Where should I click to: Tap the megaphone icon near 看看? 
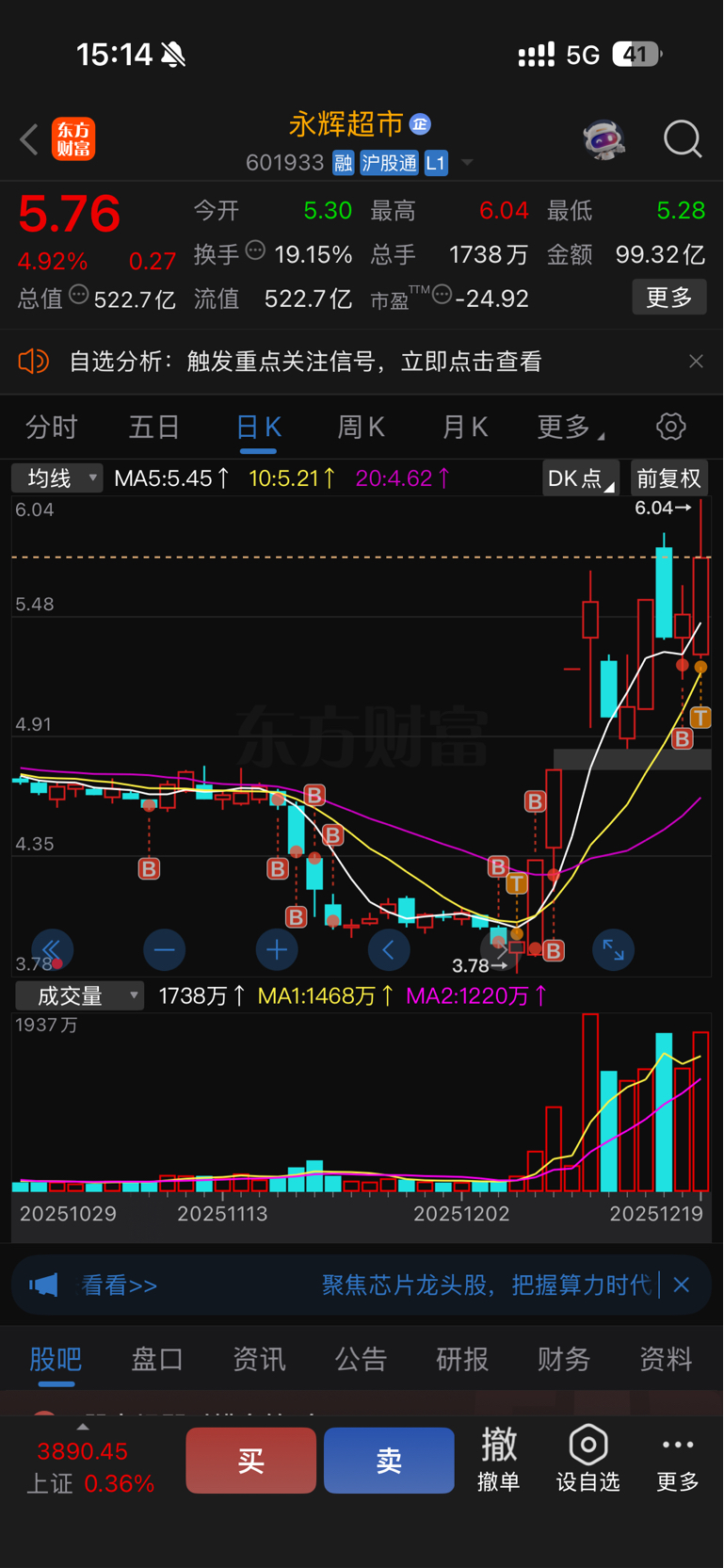pyautogui.click(x=43, y=1285)
